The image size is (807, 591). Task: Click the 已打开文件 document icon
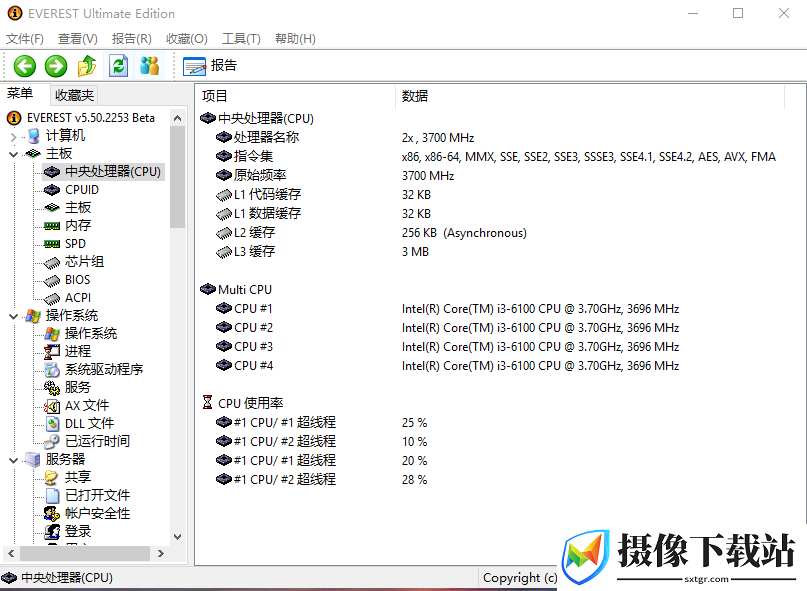coord(52,496)
